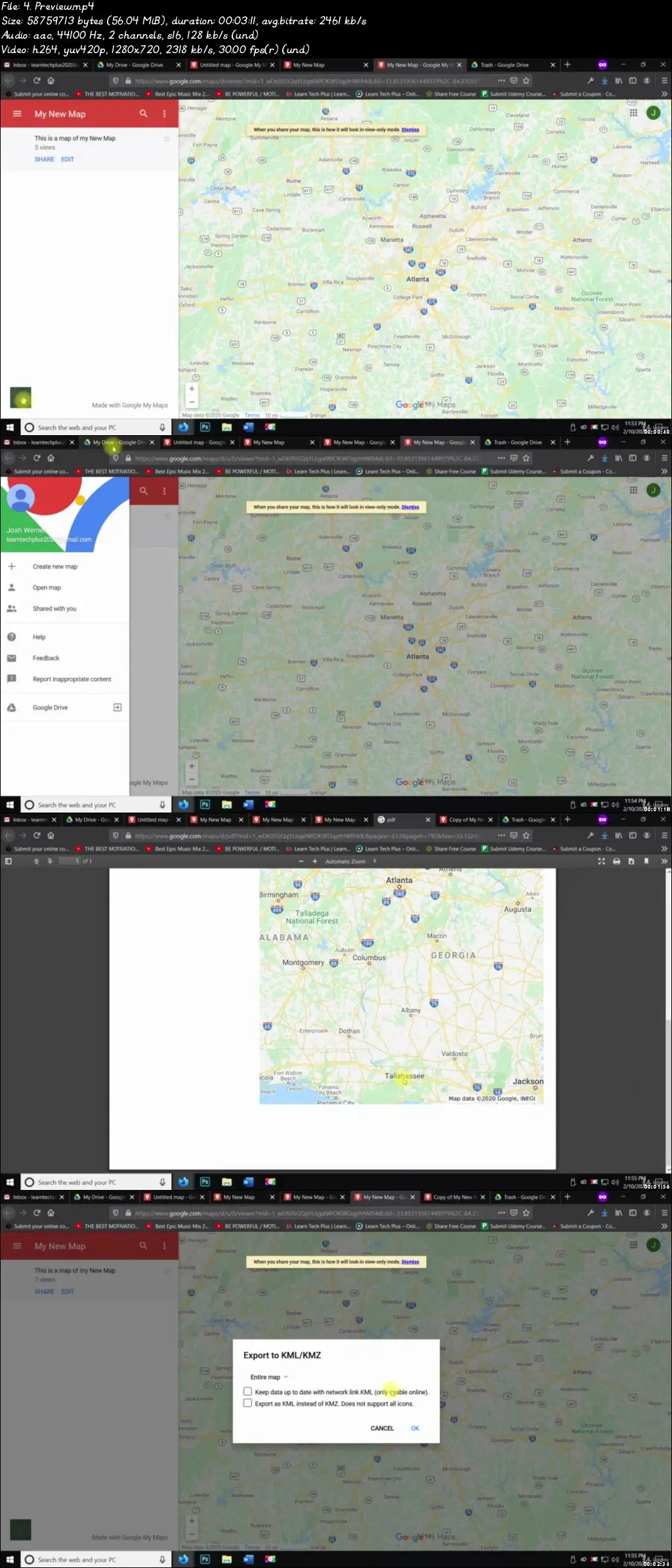Switch to Untitled map tab in the top frame
The height and width of the screenshot is (1568, 672).
(x=232, y=65)
